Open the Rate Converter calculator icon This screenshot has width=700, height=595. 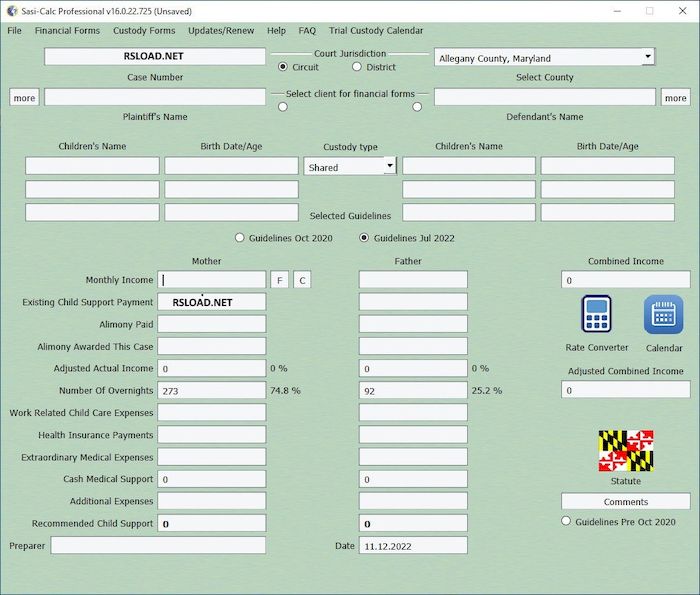click(x=596, y=314)
